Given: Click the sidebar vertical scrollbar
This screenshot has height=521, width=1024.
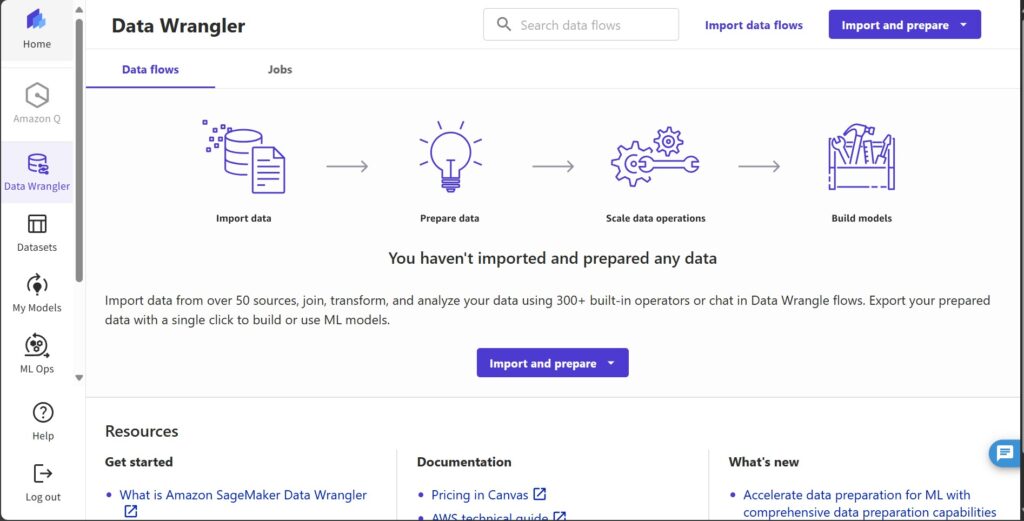Looking at the screenshot, I should [x=79, y=150].
